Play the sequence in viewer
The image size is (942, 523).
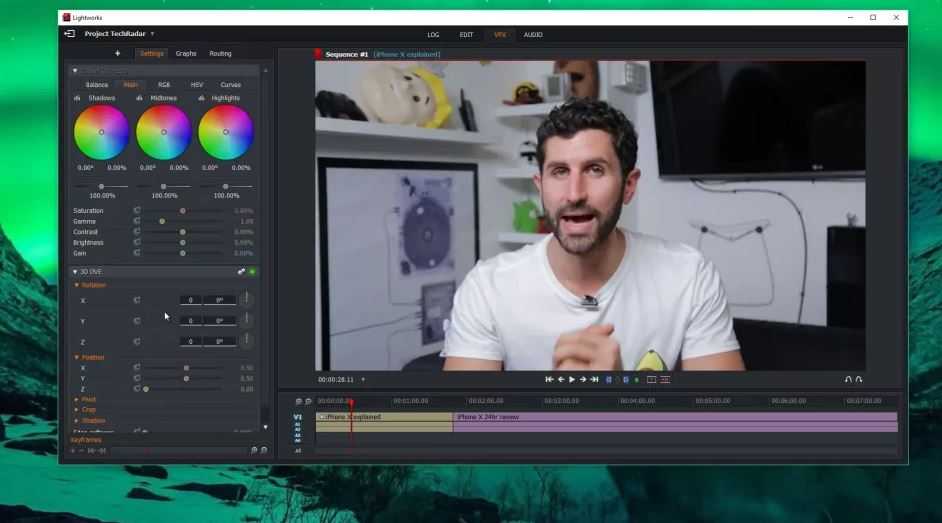[572, 379]
